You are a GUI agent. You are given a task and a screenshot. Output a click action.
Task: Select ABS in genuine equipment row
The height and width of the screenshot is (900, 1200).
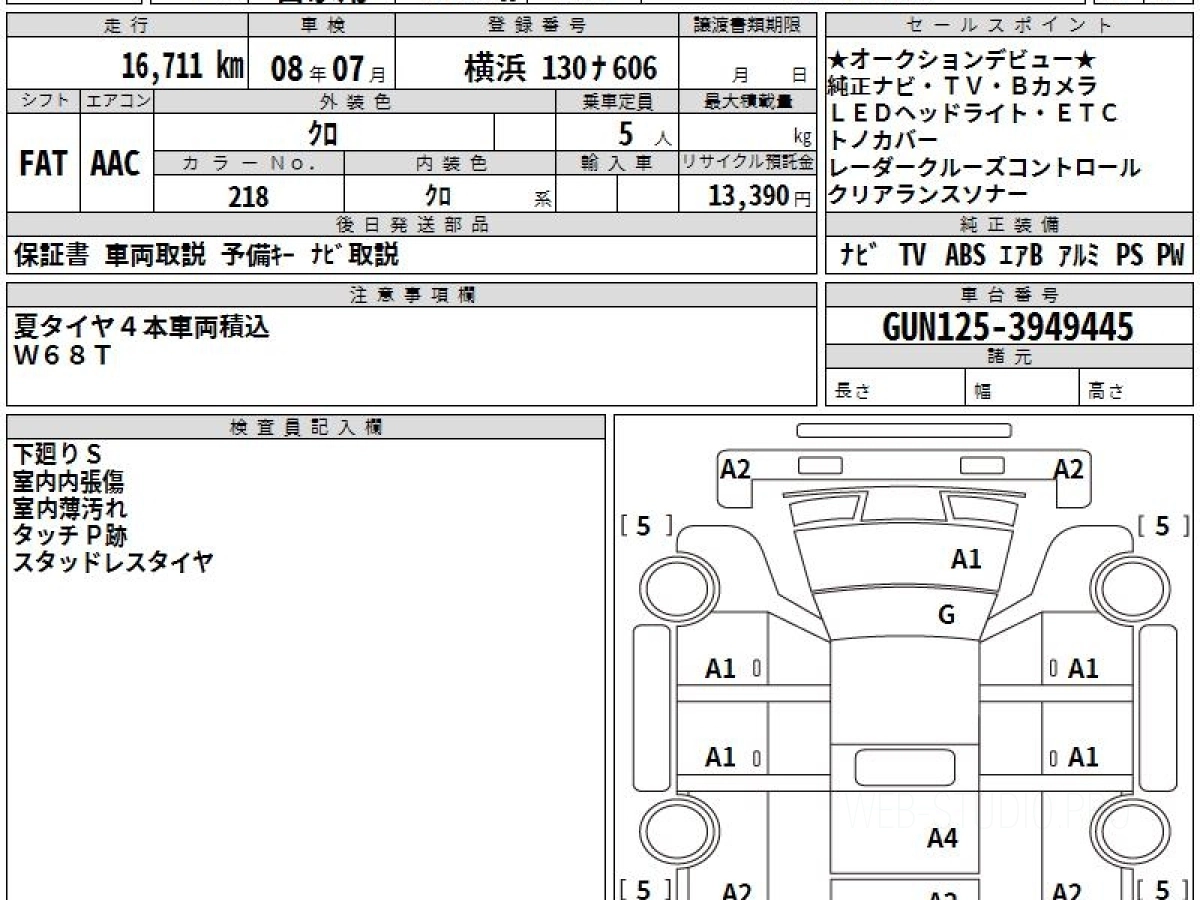[965, 256]
